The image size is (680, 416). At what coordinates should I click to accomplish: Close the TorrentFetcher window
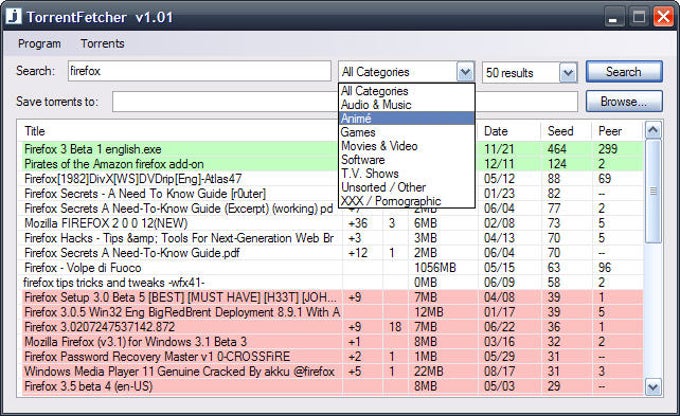[x=664, y=17]
